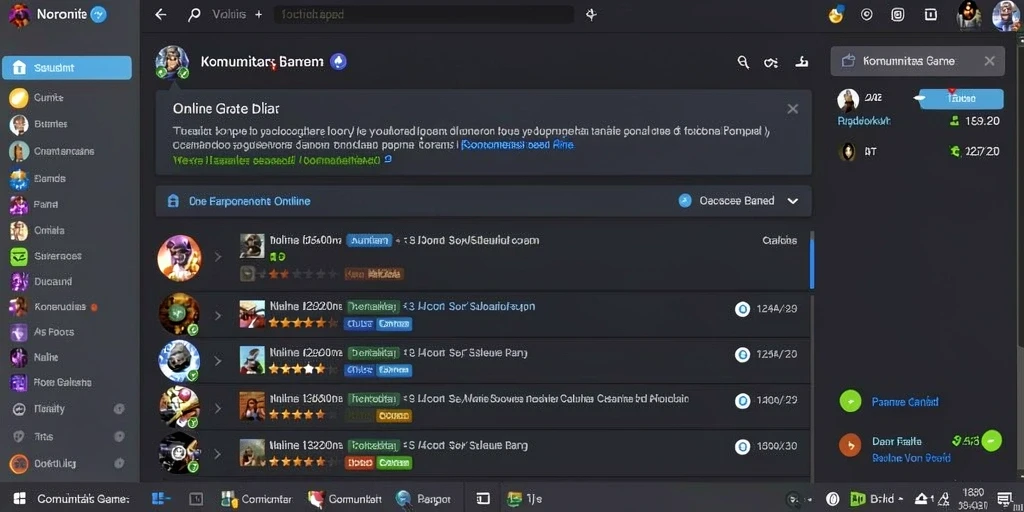Click the search input field in top bar
The width and height of the screenshot is (1024, 512).
point(424,14)
